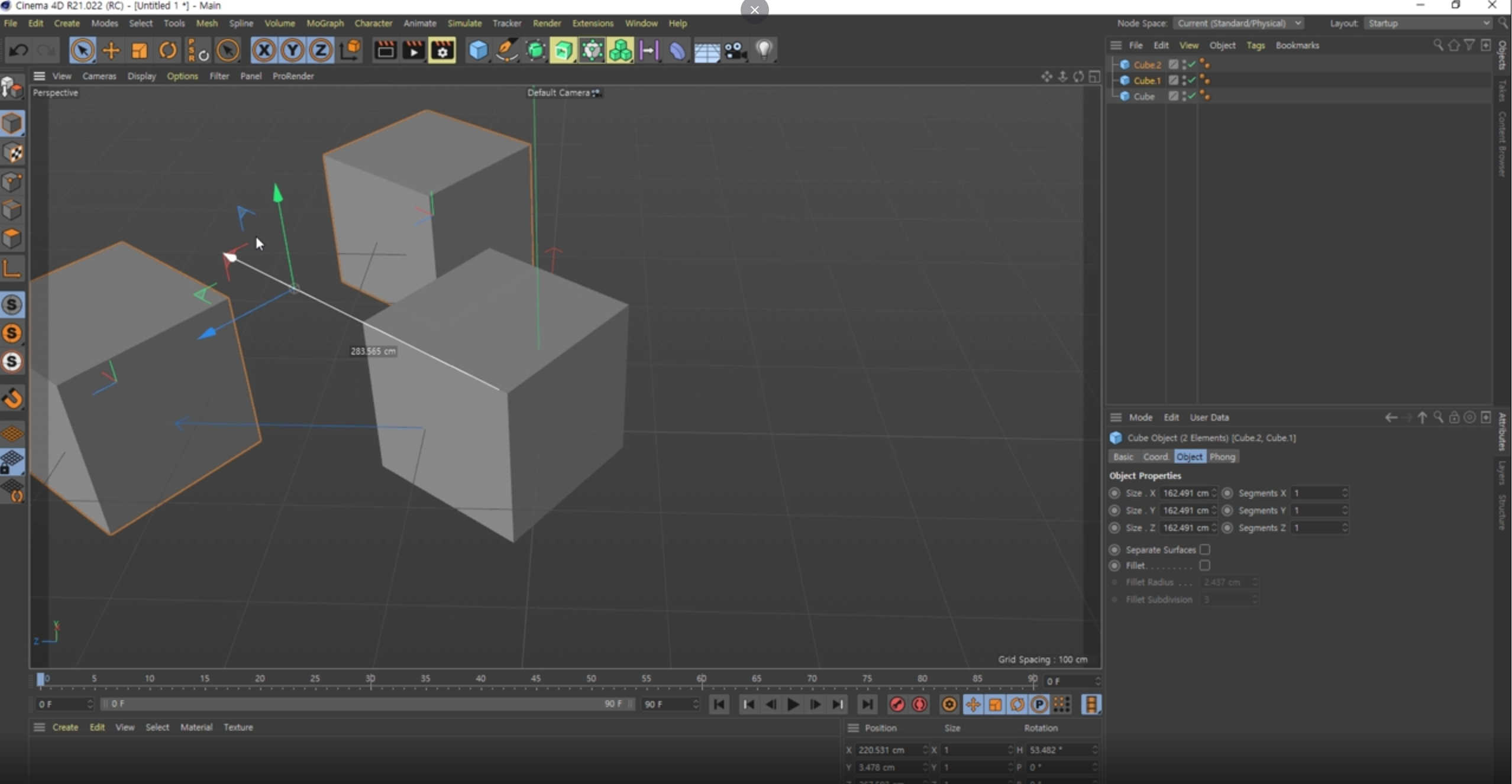Click frame 45 on timeline ruler
Image resolution: width=1512 pixels, height=784 pixels.
pyautogui.click(x=536, y=679)
